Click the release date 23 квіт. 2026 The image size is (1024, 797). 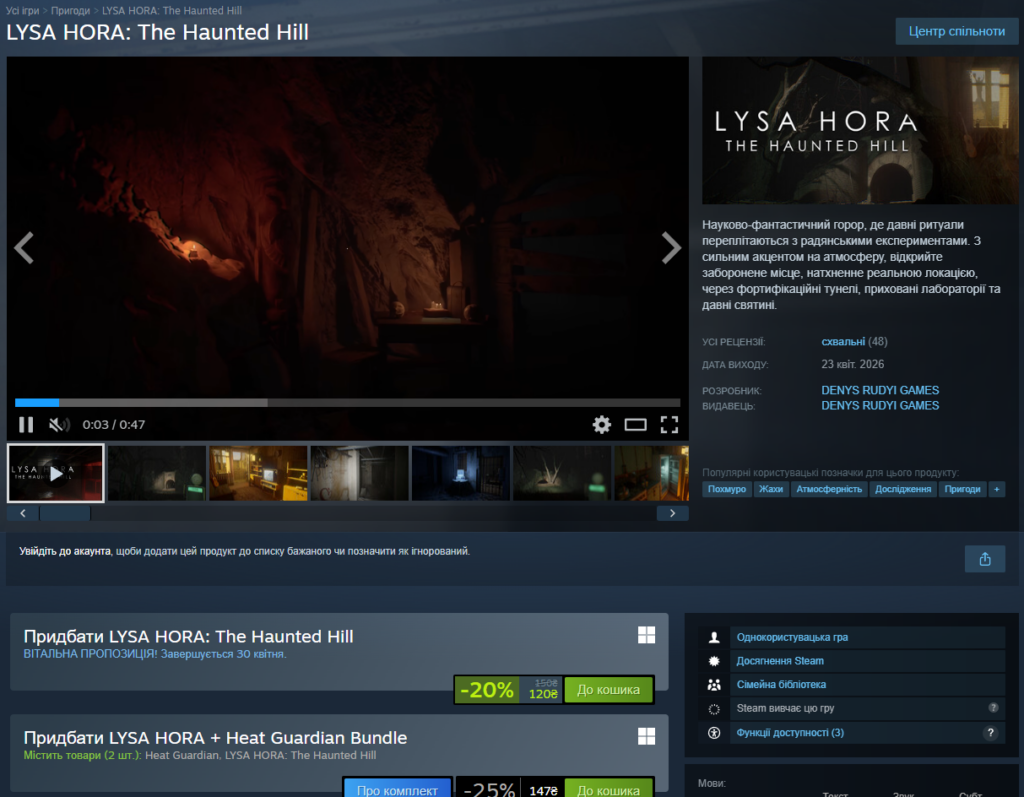852,365
